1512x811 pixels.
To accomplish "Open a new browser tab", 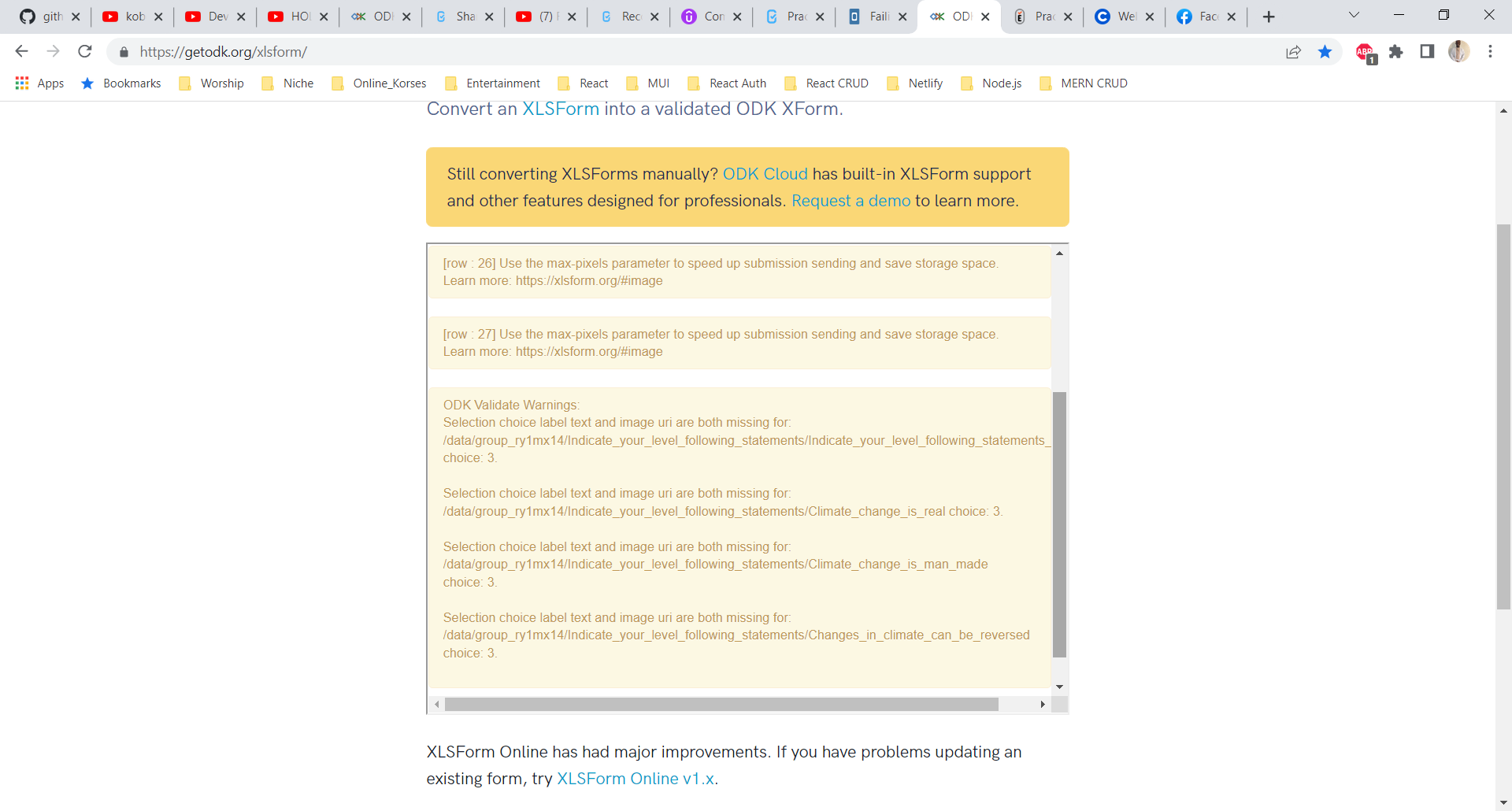I will [x=1269, y=17].
